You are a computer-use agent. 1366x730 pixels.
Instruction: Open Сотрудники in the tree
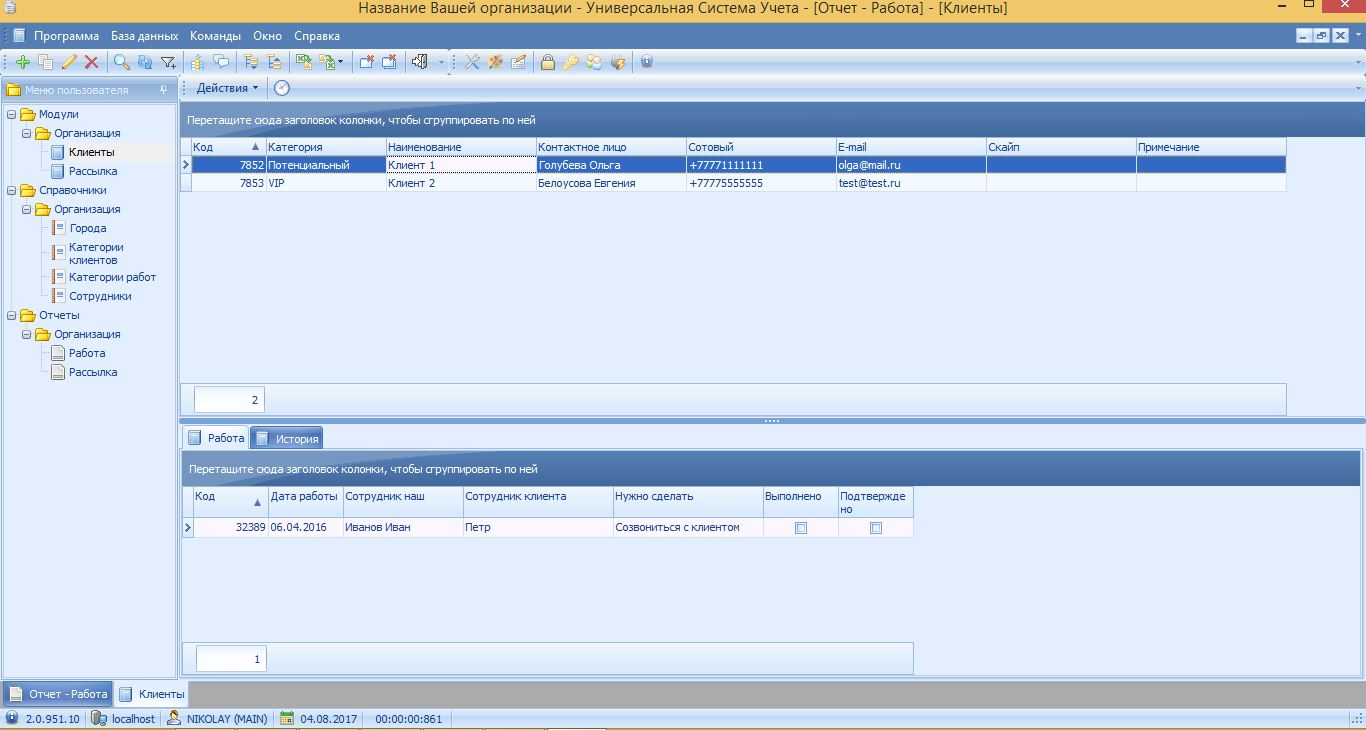[x=100, y=296]
